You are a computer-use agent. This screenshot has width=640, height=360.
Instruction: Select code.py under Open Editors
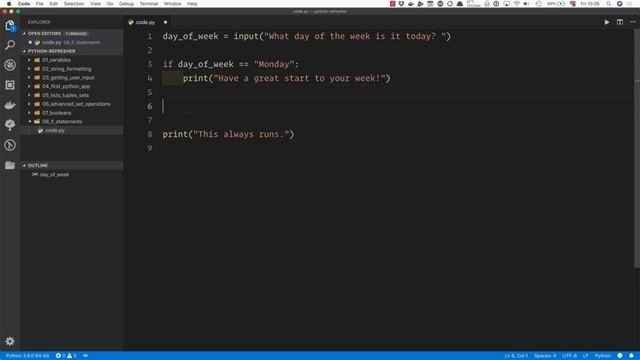72,42
